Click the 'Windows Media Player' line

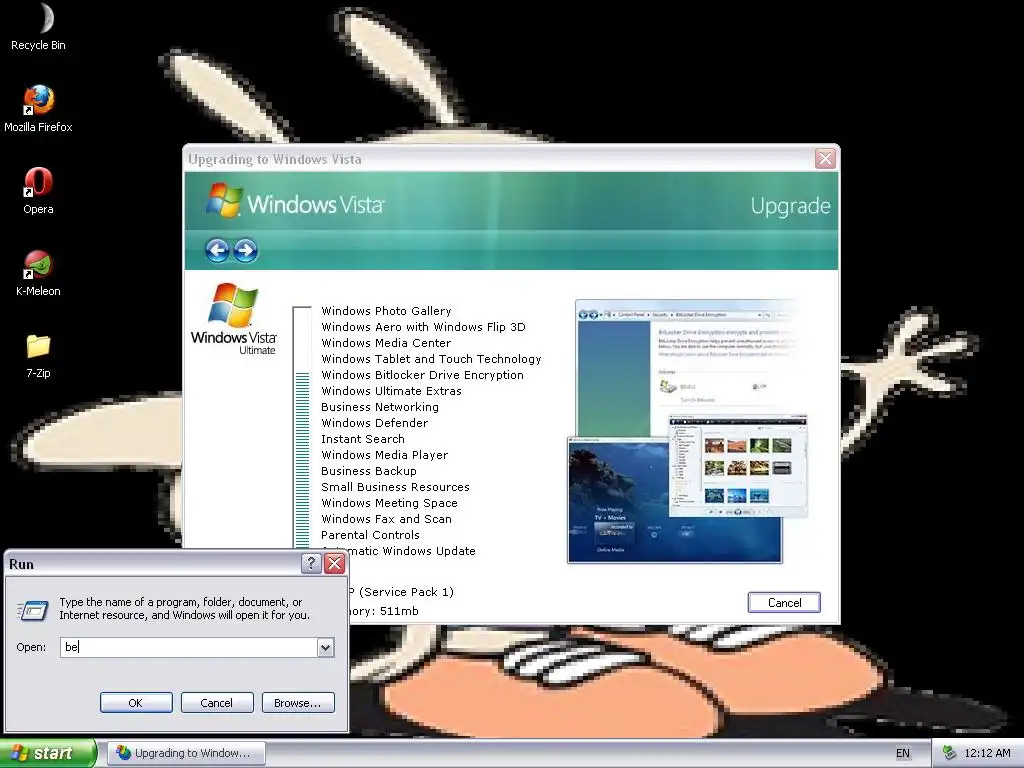[x=385, y=455]
